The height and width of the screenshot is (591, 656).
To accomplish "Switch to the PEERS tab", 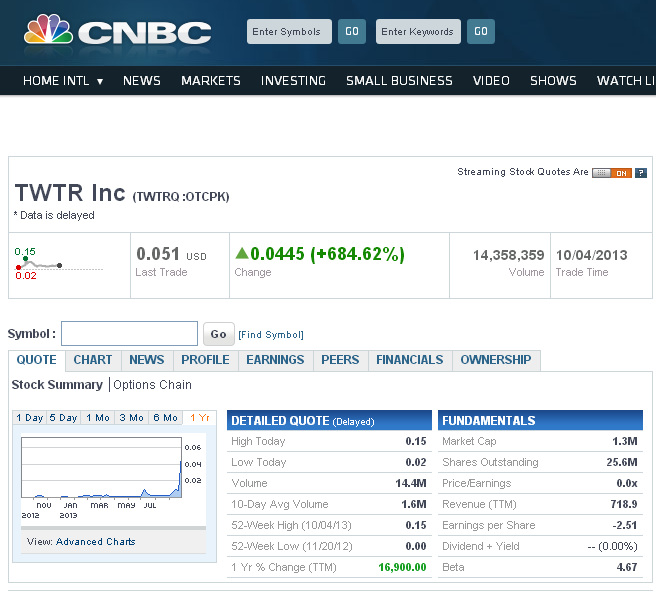I will pos(340,360).
